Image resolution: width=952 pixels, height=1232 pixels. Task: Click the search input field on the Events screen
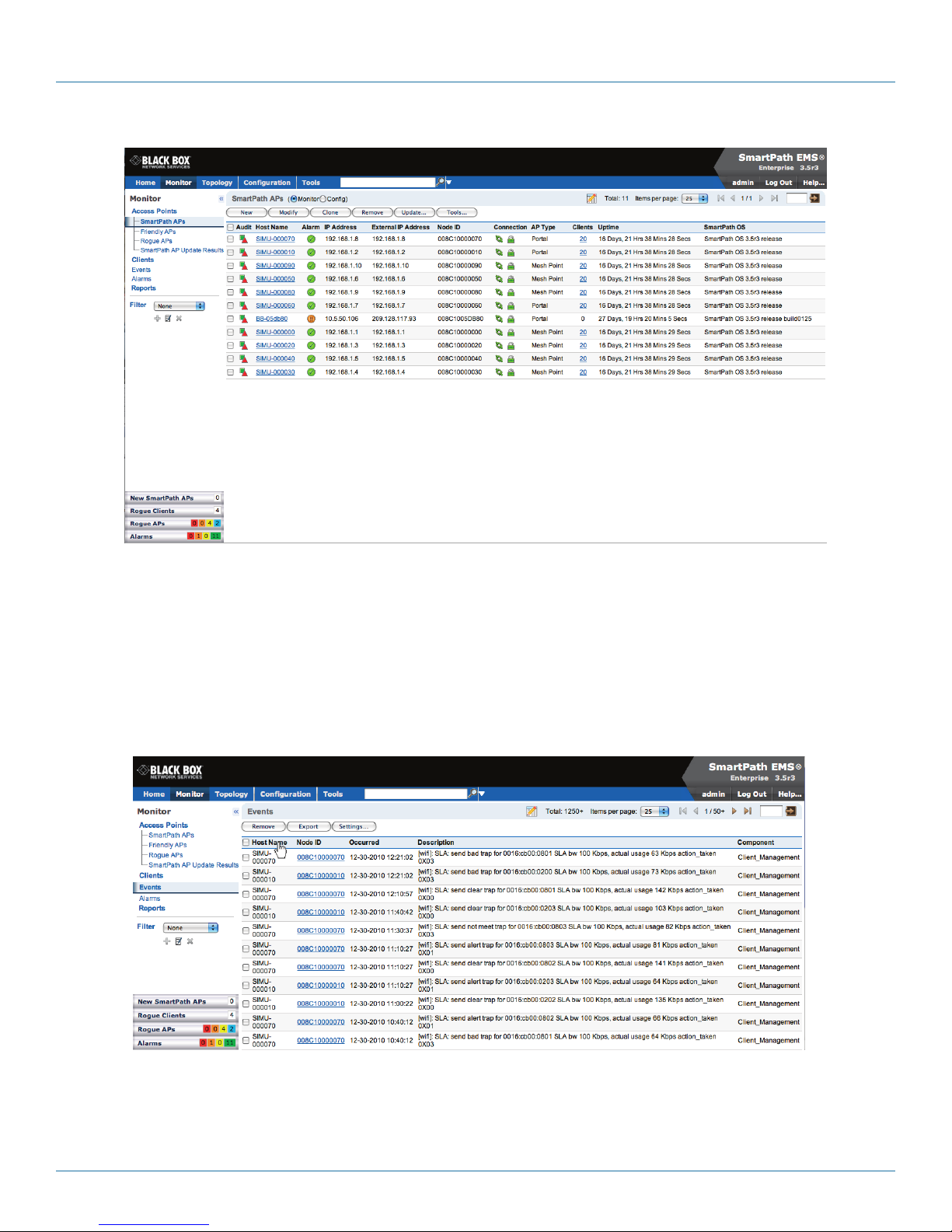tap(416, 794)
